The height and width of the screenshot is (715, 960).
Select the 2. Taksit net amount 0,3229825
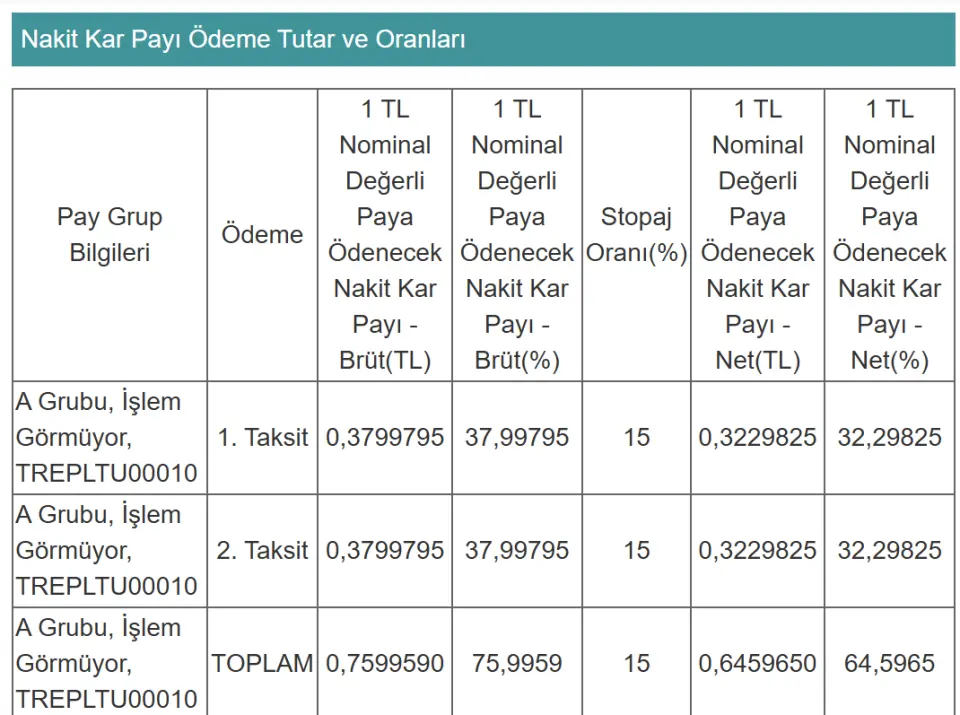pos(757,550)
